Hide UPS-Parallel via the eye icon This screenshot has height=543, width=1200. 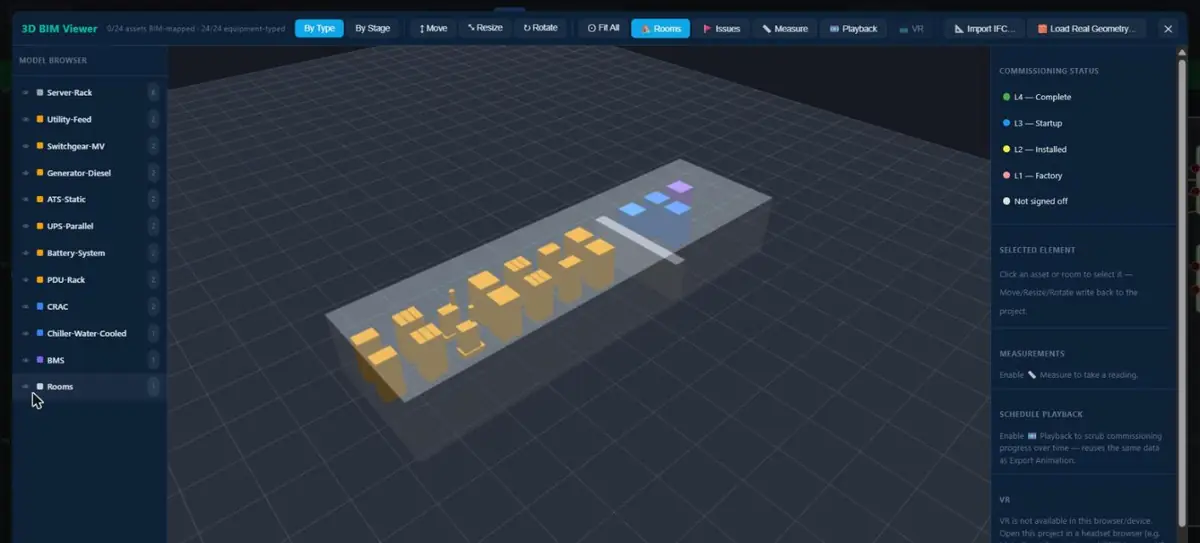pos(26,226)
